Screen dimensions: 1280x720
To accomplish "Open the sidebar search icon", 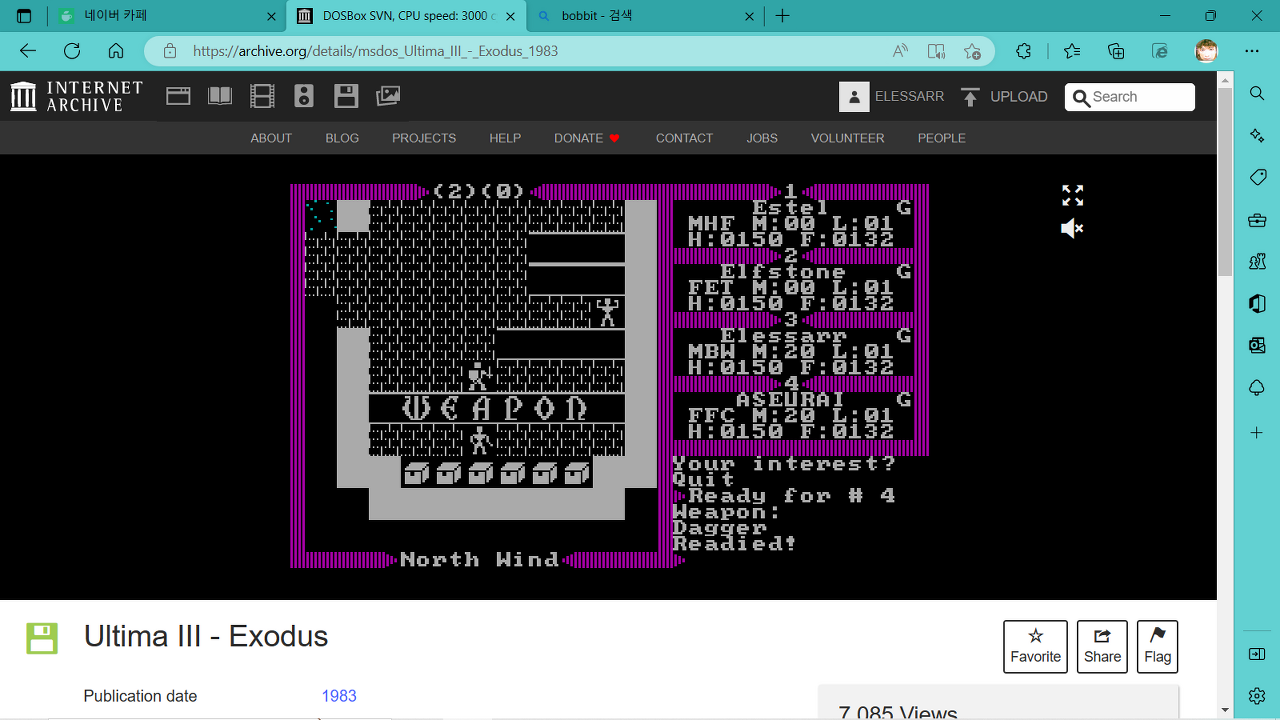I will pyautogui.click(x=1257, y=93).
